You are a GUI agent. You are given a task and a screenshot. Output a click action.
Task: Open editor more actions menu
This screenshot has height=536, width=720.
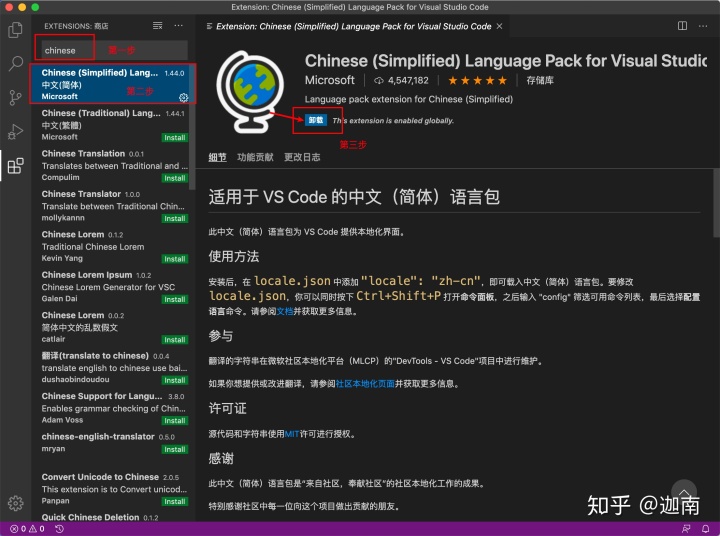[703, 26]
